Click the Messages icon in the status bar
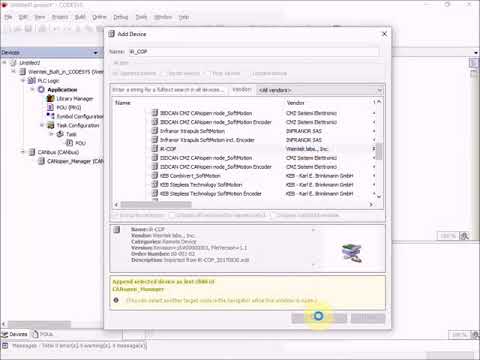 pyautogui.click(x=5, y=346)
